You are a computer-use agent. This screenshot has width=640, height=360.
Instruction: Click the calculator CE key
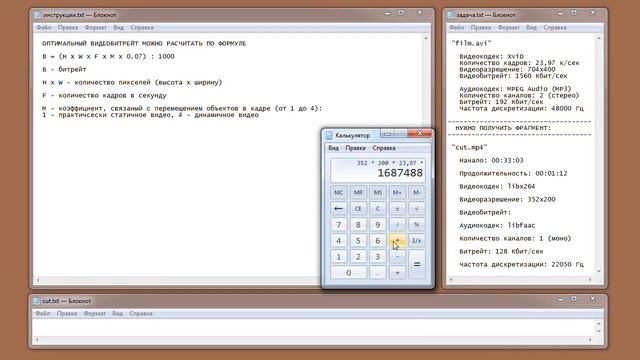(x=358, y=209)
